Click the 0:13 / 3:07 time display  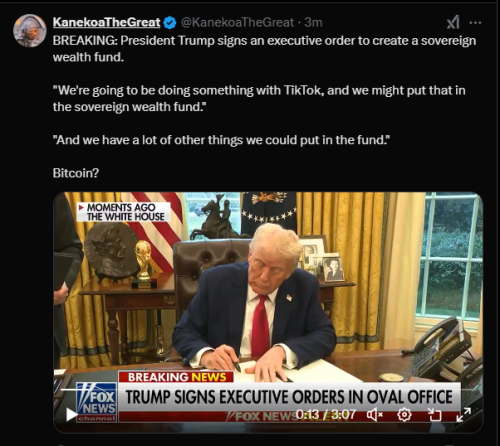pyautogui.click(x=326, y=415)
